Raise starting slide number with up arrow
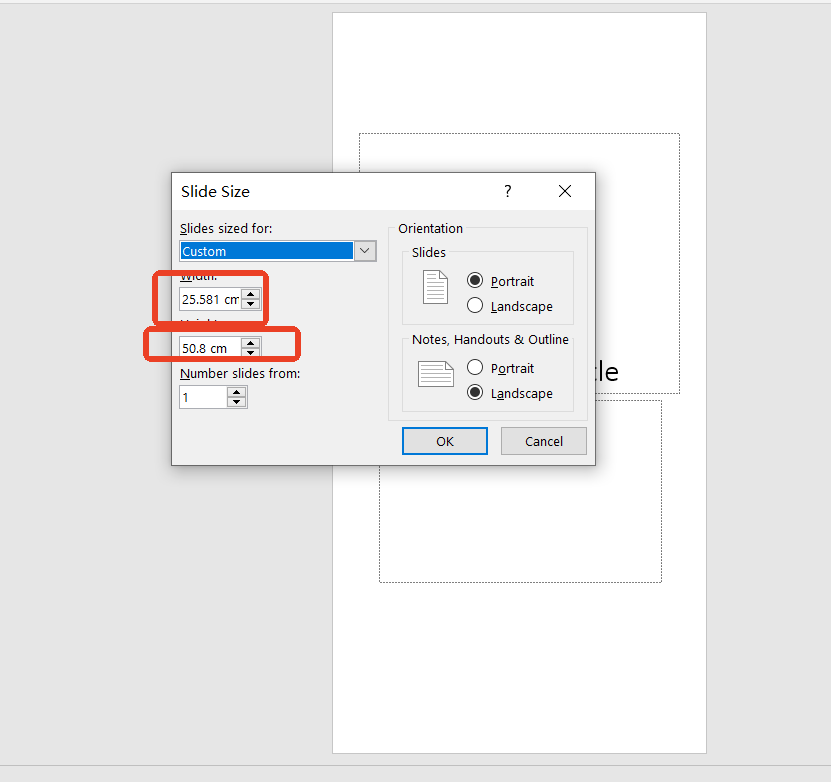Viewport: 831px width, 782px height. coord(236,392)
